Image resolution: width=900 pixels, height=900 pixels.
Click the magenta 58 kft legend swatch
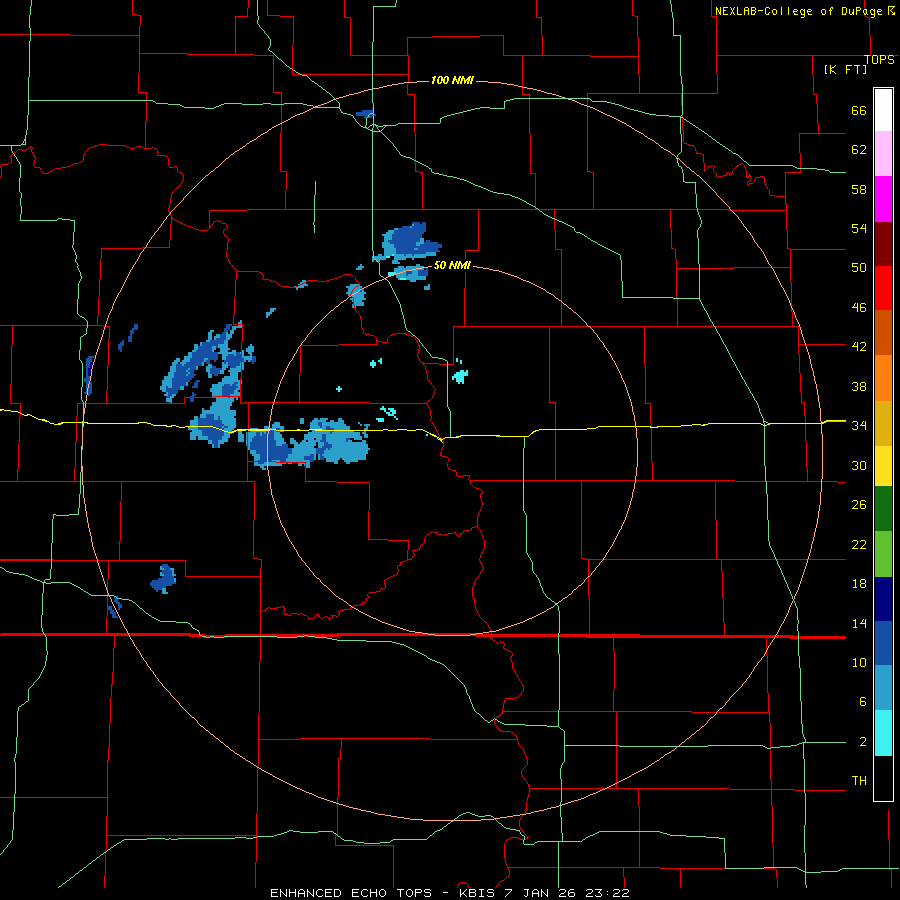[x=883, y=199]
